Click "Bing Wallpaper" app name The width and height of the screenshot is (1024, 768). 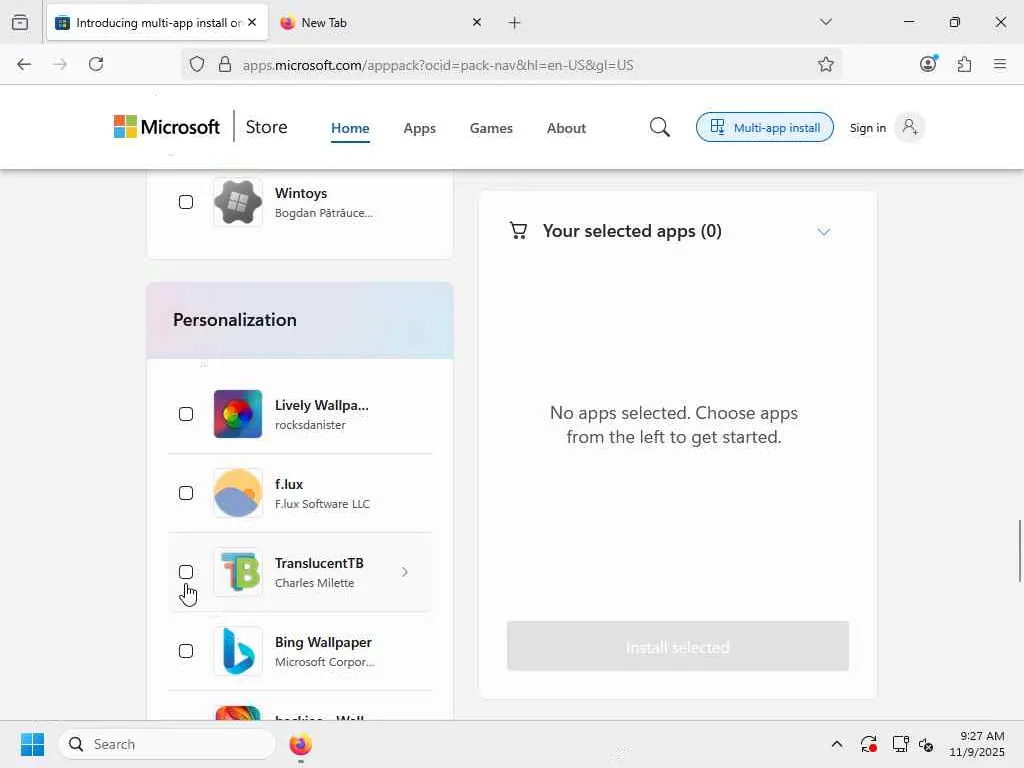coord(323,642)
